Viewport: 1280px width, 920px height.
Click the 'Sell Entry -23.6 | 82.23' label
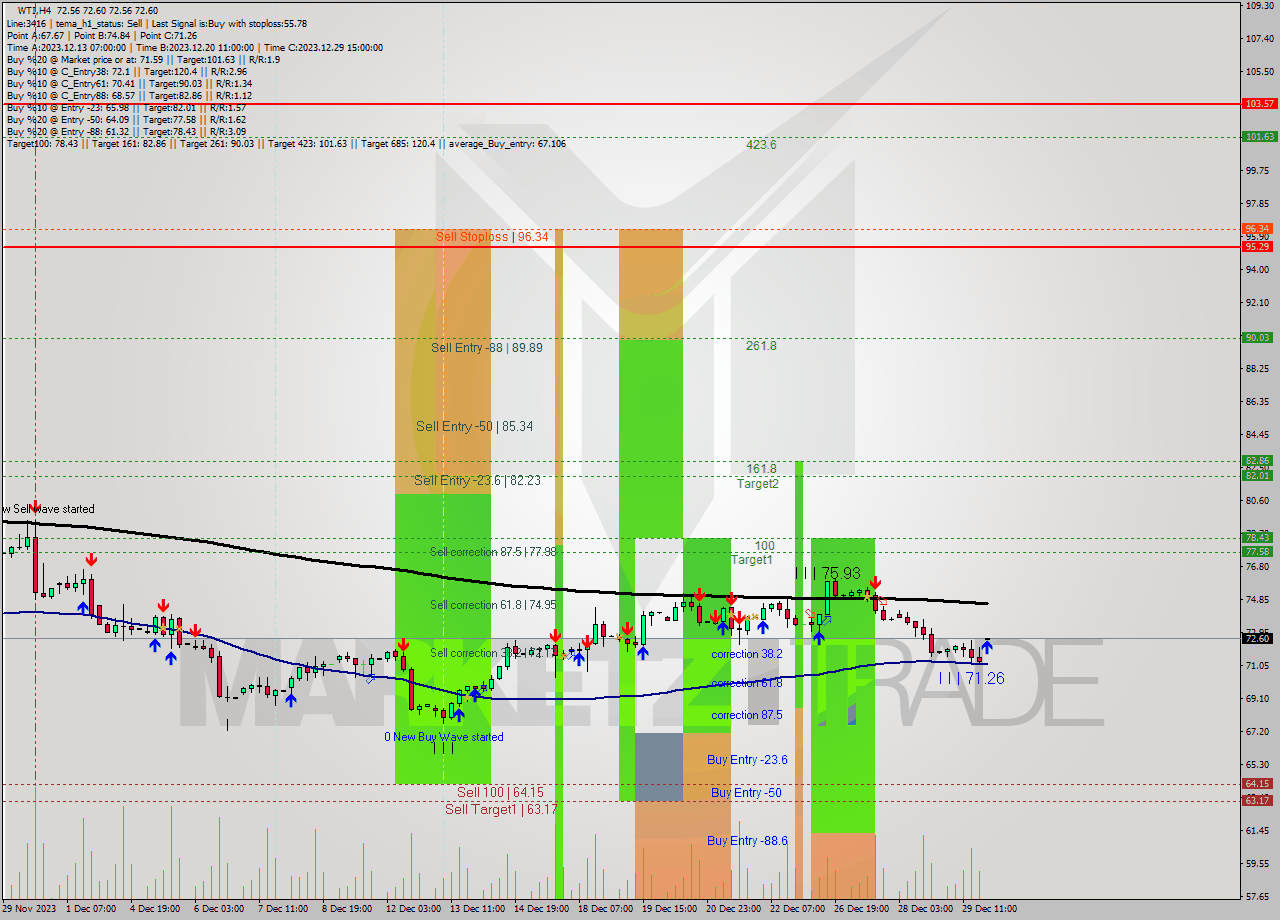[477, 480]
